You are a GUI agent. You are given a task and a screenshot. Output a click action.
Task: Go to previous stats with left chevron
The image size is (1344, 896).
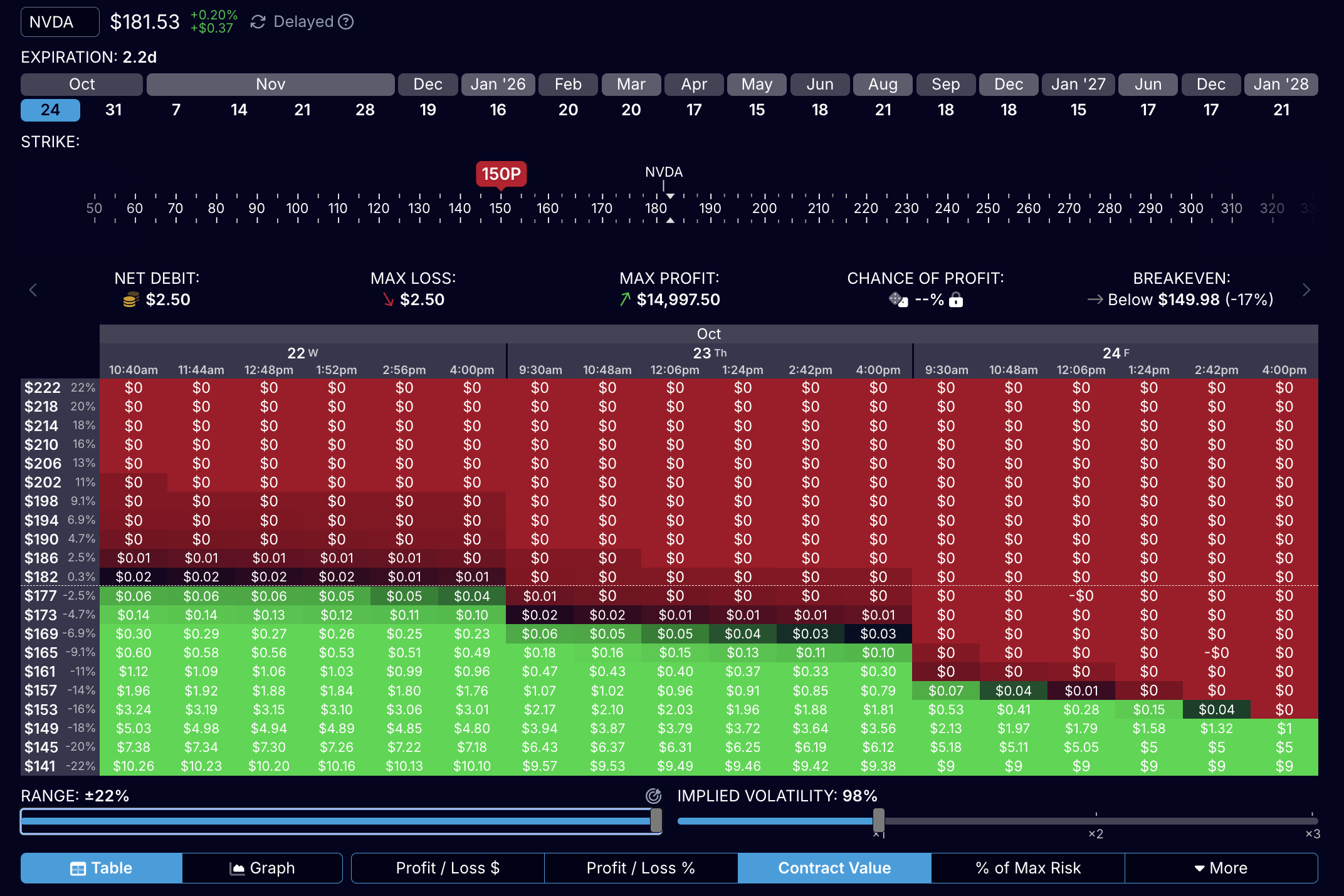click(x=33, y=290)
